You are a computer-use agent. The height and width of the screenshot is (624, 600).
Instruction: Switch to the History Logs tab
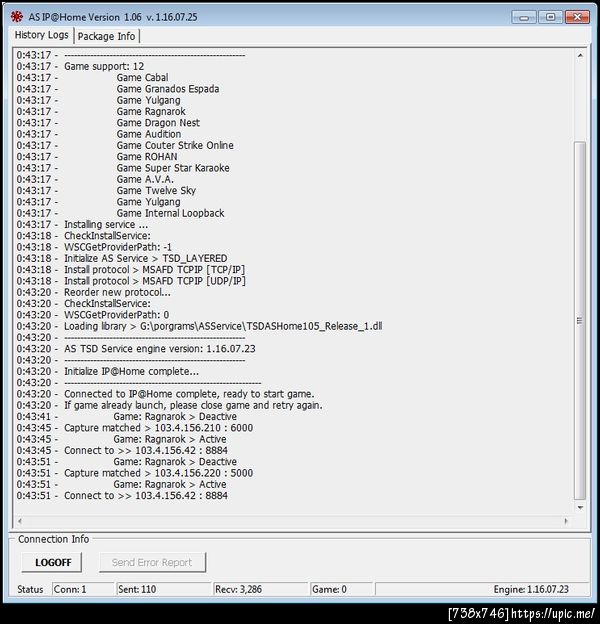(x=41, y=35)
